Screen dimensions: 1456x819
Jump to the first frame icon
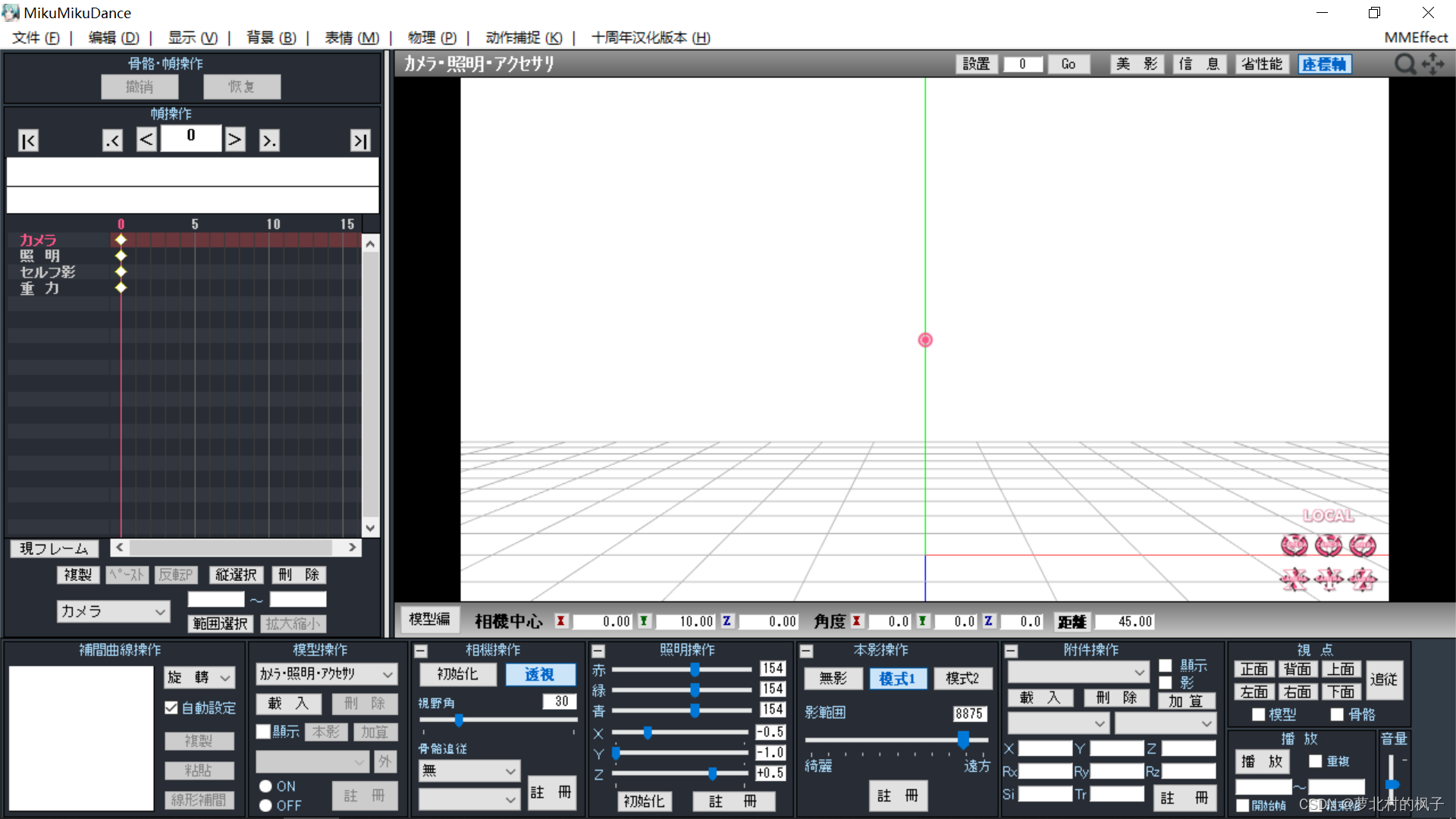28,140
